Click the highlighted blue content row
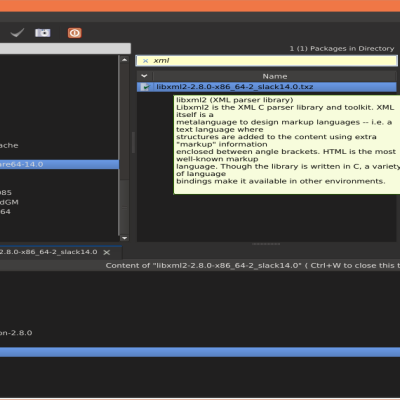Screen dimensions: 400x400 pos(200,352)
